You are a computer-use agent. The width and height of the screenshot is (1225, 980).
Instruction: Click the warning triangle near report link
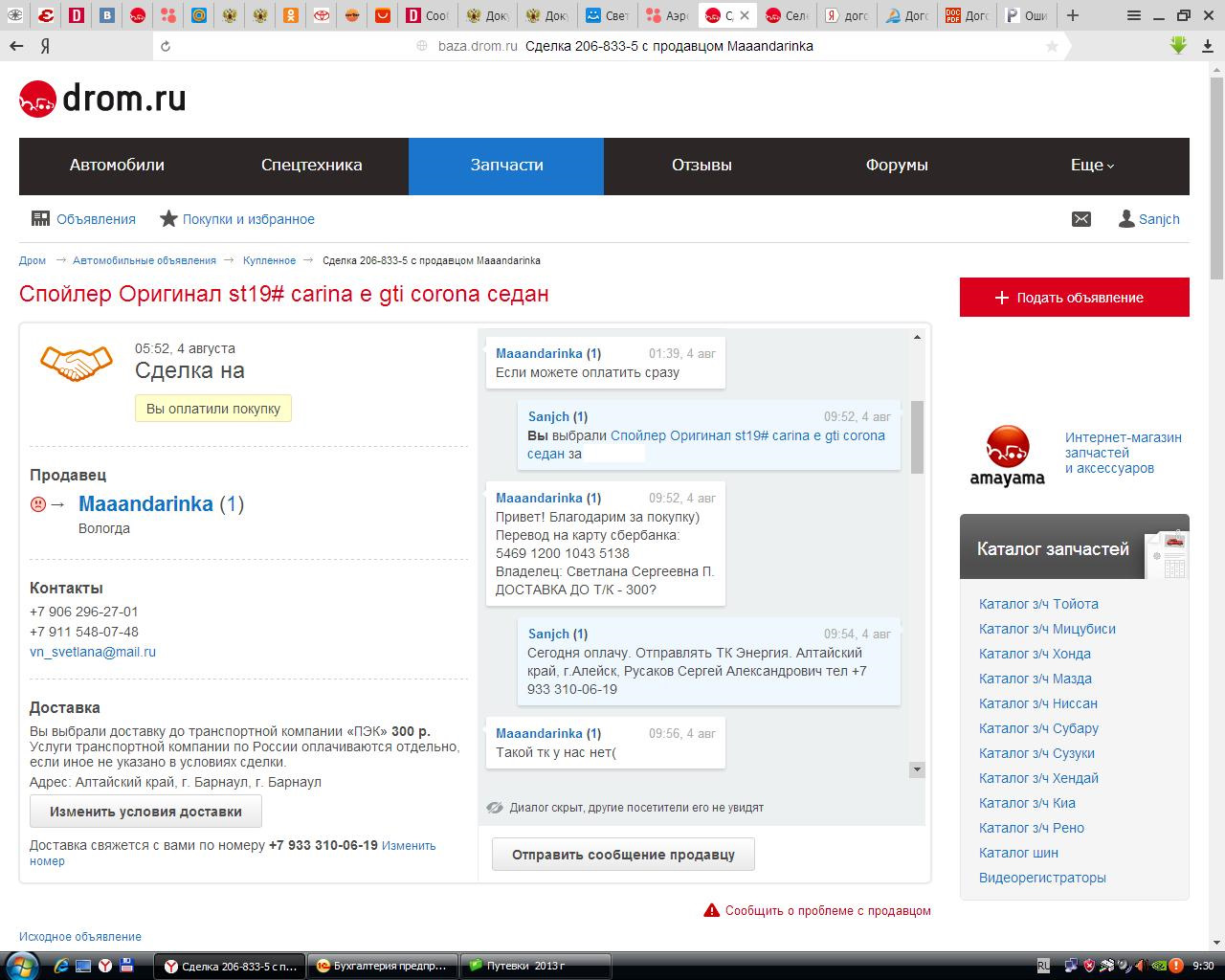pos(711,910)
